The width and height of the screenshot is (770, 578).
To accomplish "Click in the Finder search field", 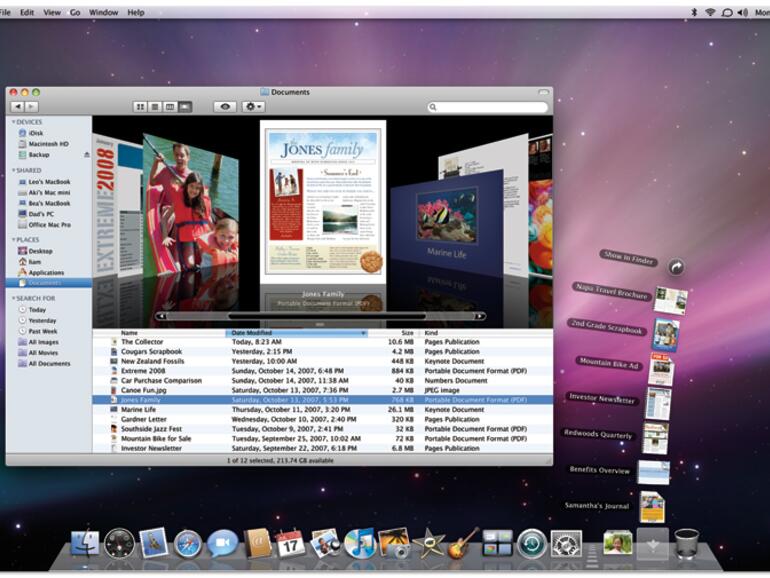I will point(488,107).
